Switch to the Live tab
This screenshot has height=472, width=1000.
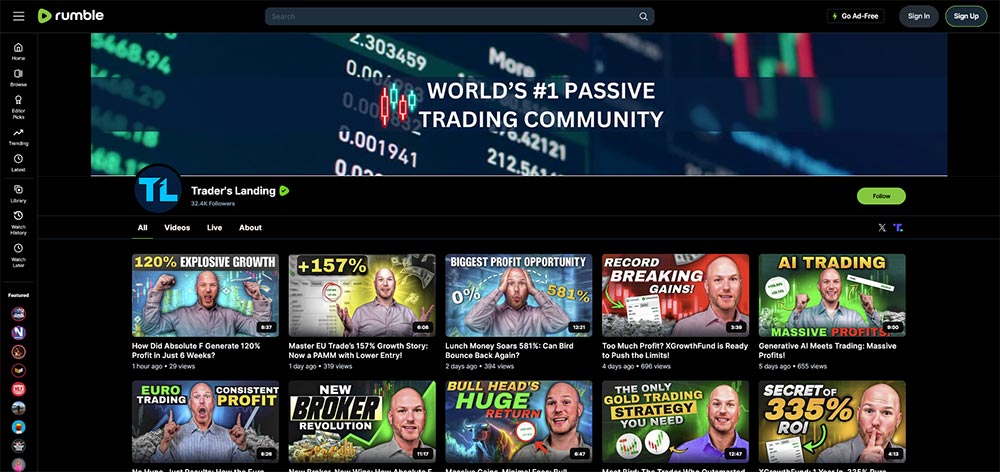(214, 228)
